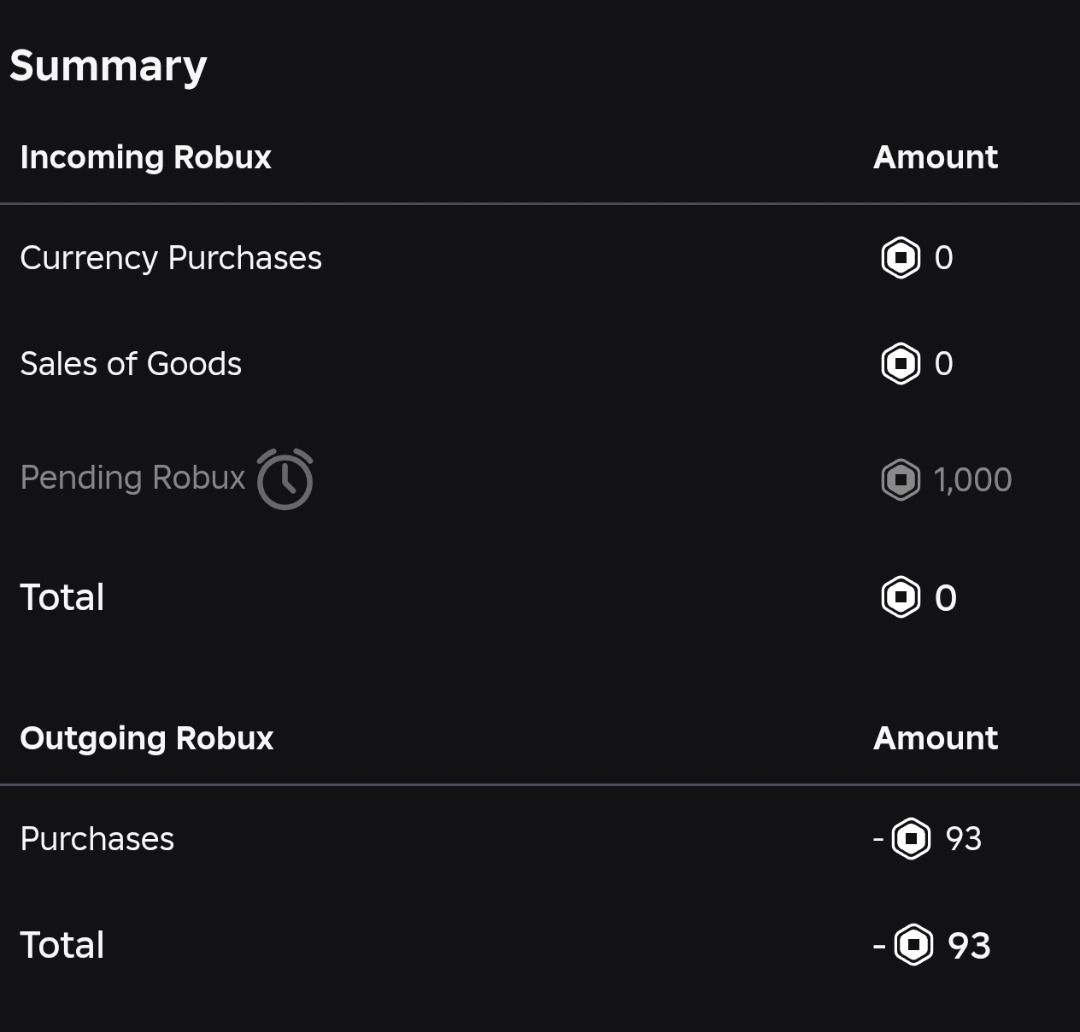Screen dimensions: 1080x1032
Task: Click the Outgoing Total label
Action: pyautogui.click(x=62, y=945)
